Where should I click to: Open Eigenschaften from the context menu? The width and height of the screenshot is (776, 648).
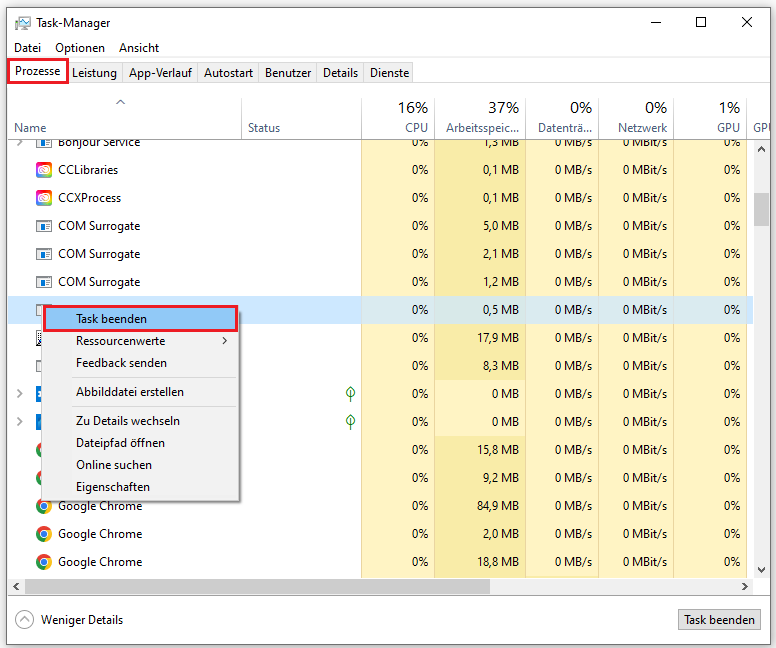click(x=141, y=487)
